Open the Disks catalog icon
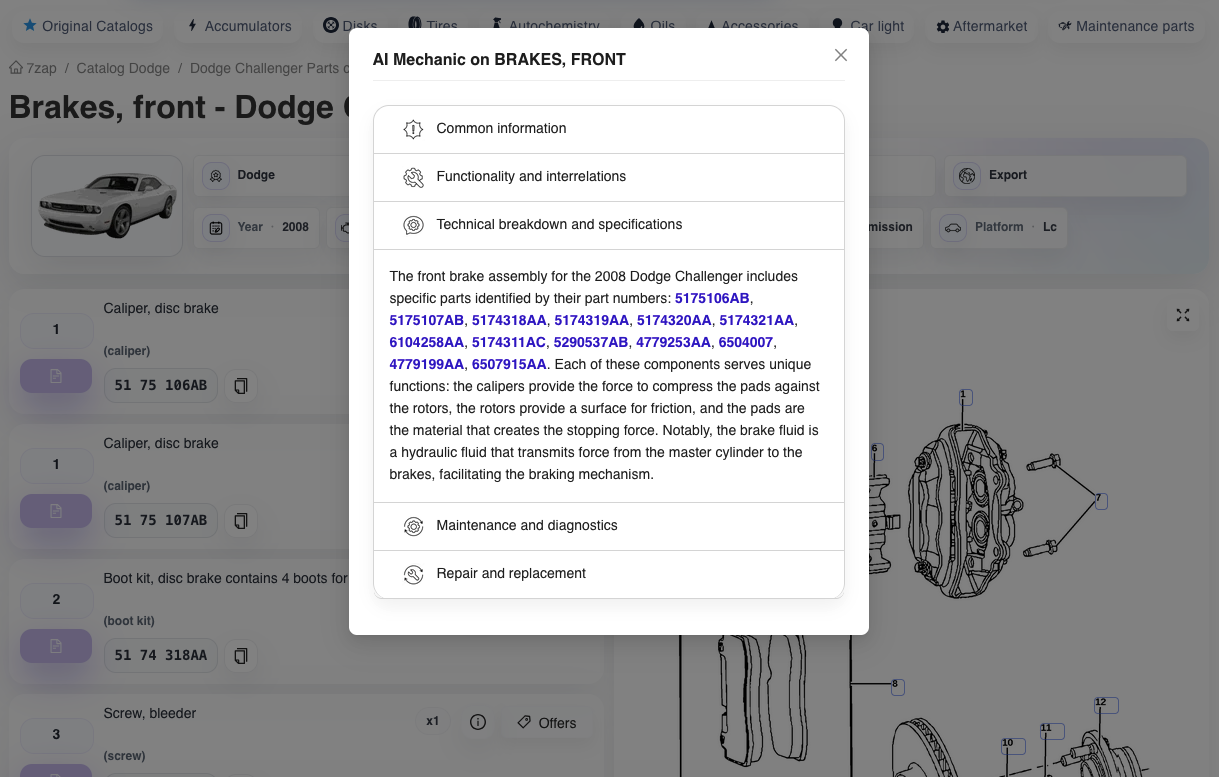The height and width of the screenshot is (777, 1219). tap(329, 27)
